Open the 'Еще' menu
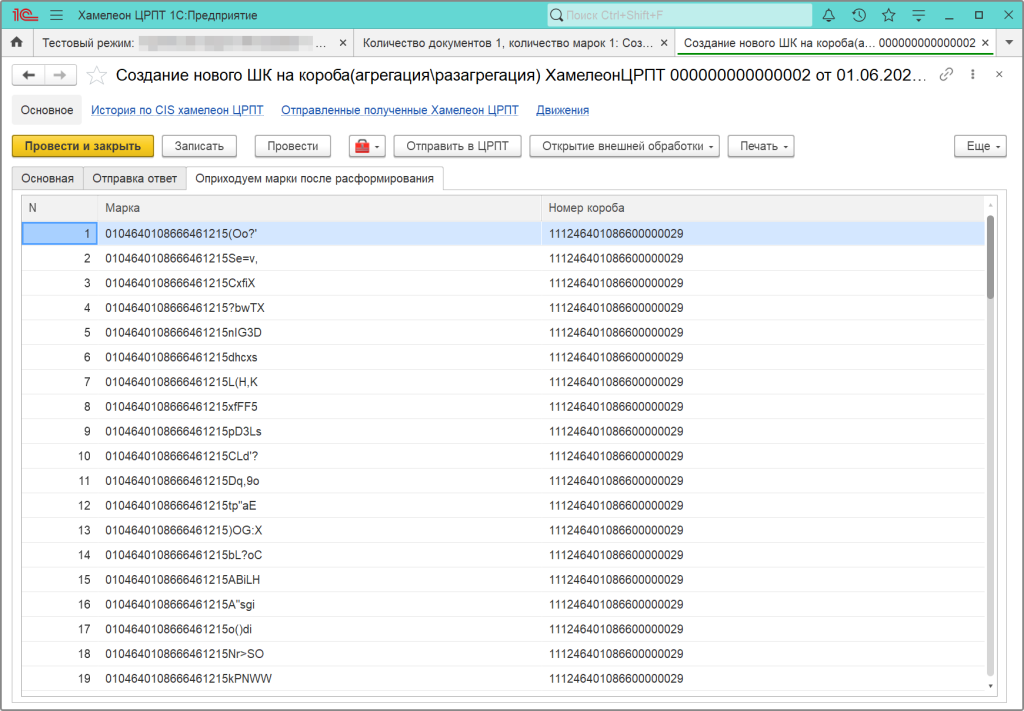The image size is (1024, 711). pos(980,146)
